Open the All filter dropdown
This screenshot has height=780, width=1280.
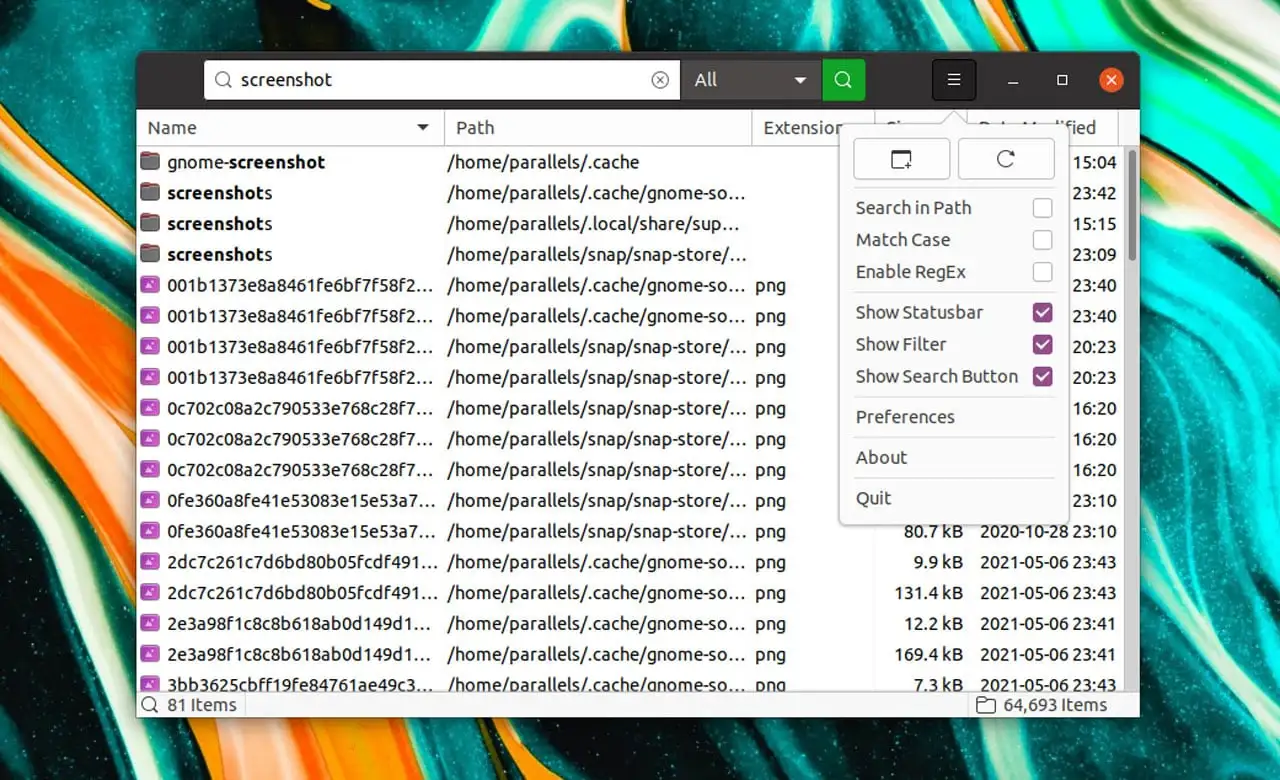pos(751,80)
